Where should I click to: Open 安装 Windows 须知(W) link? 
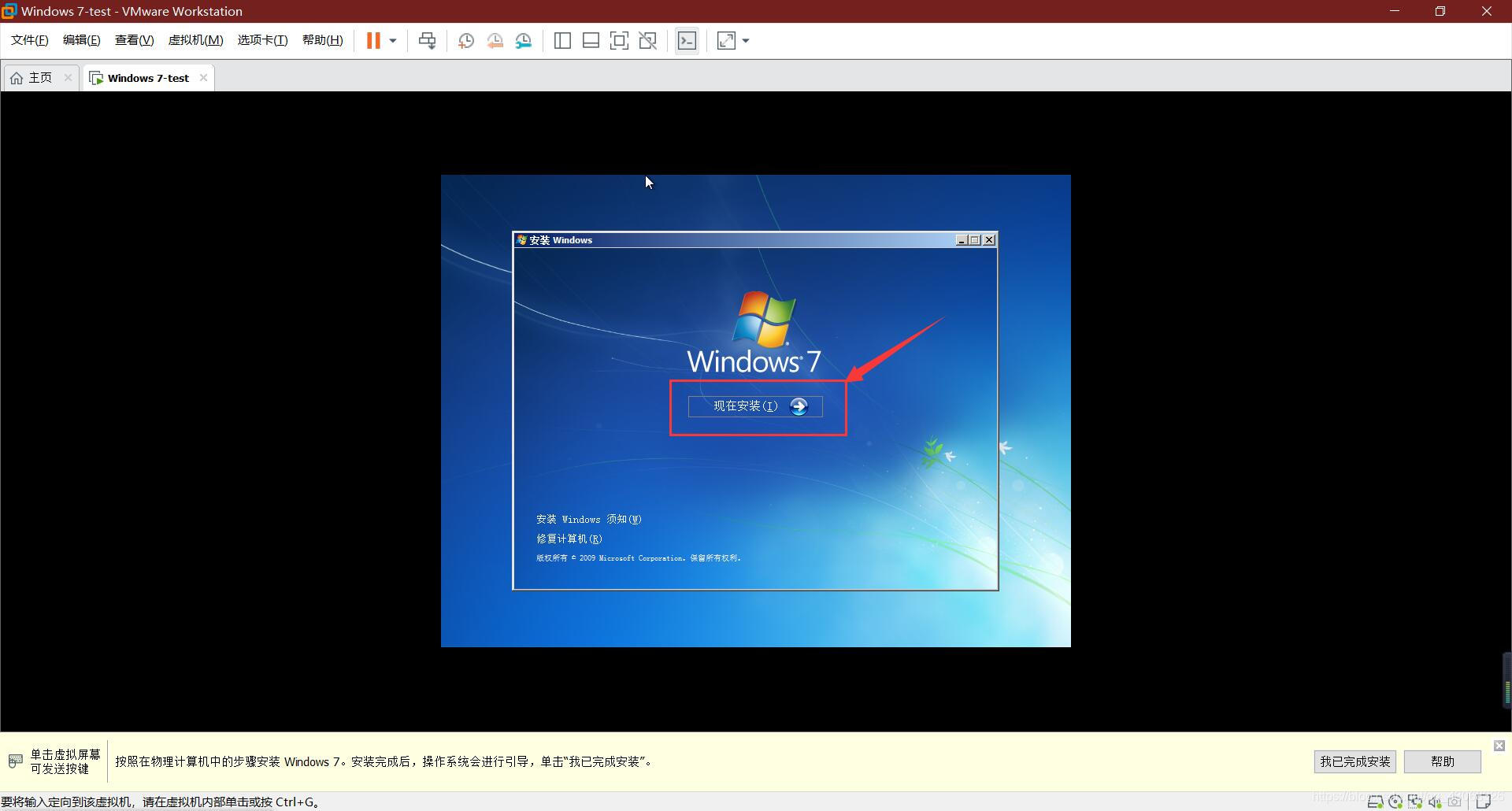coord(589,520)
